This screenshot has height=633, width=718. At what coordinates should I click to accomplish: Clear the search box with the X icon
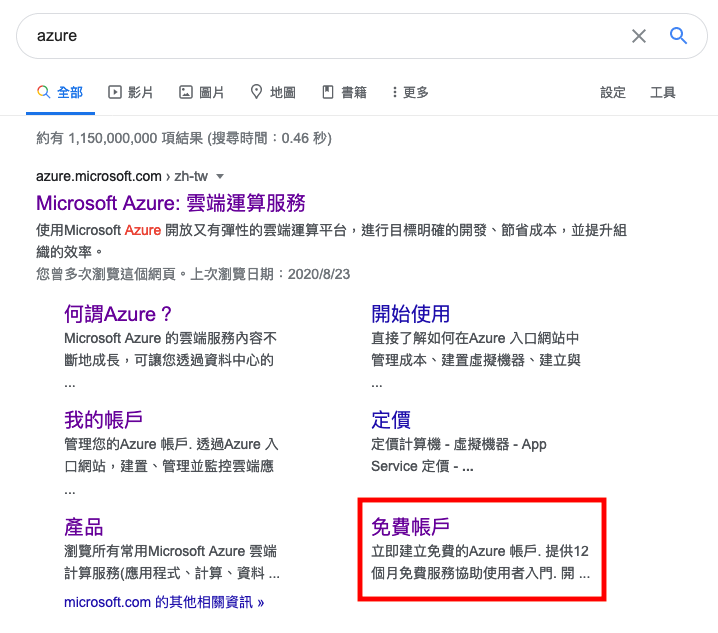(639, 36)
